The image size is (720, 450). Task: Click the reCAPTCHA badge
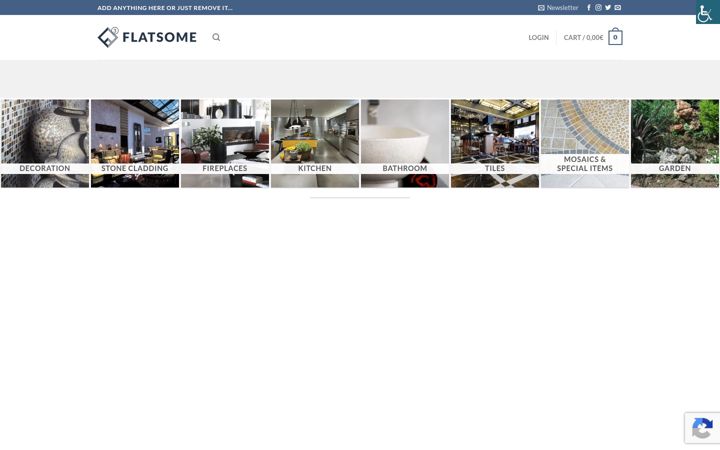(x=702, y=428)
